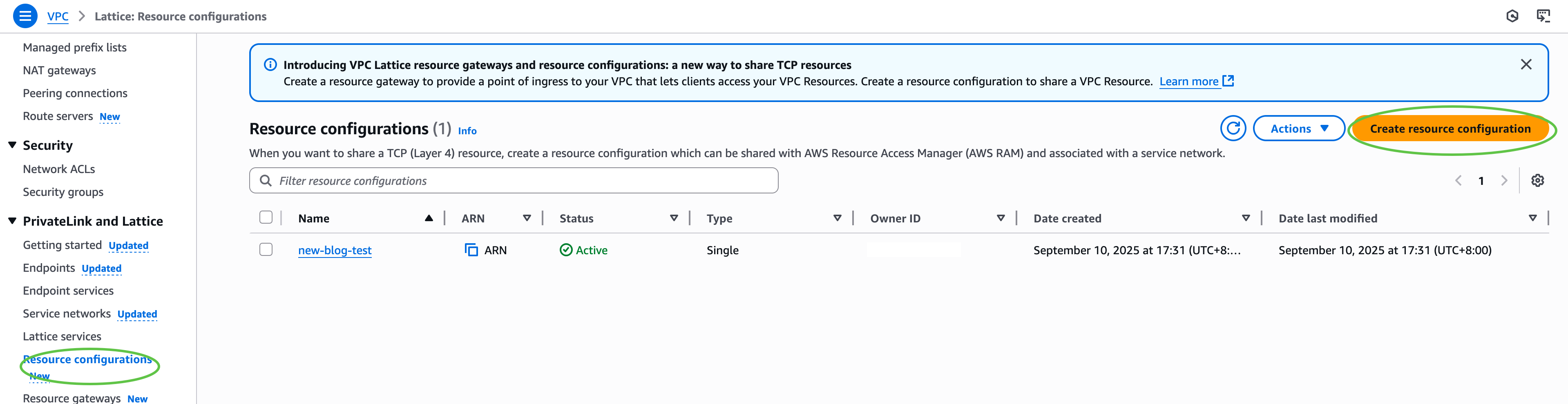Viewport: 1568px width, 404px height.
Task: Click the truncated Date created cell value
Action: (1137, 250)
